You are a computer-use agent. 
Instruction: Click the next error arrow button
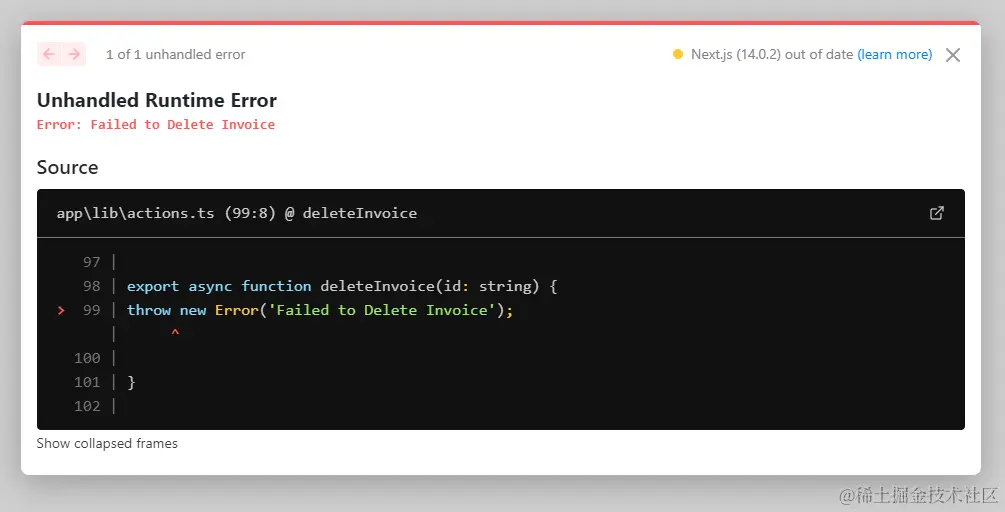[x=74, y=54]
